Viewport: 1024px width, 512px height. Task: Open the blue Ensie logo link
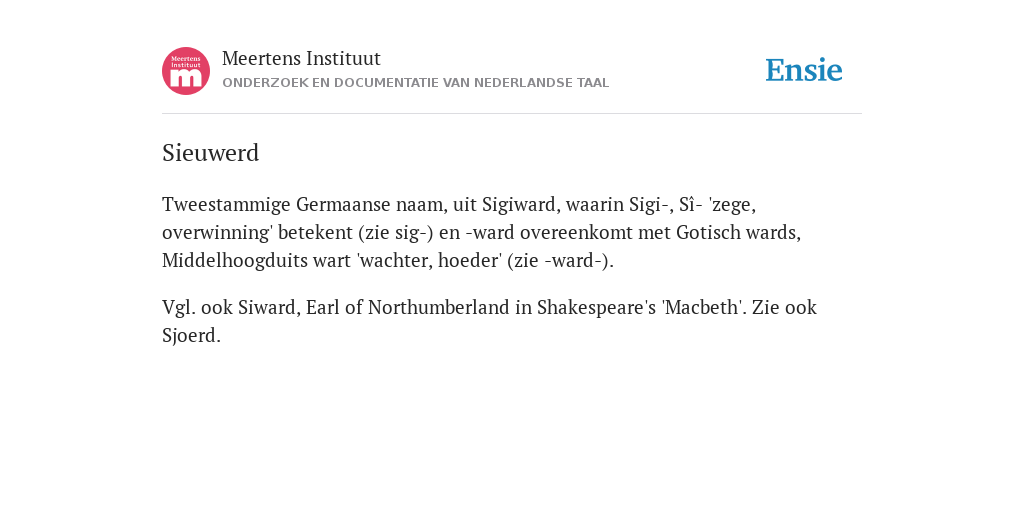click(804, 70)
